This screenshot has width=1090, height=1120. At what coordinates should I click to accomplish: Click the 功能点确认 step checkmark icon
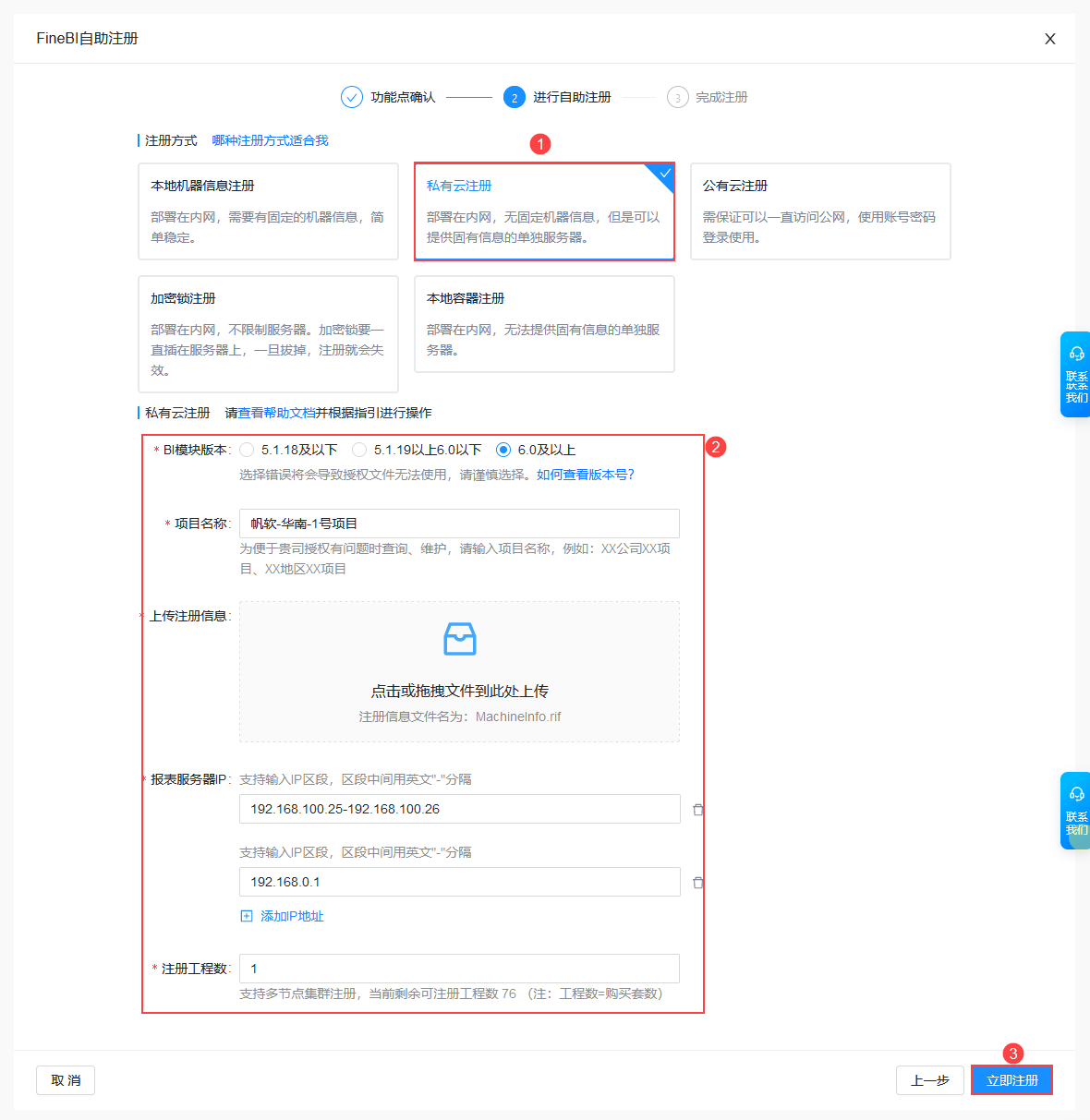pyautogui.click(x=352, y=97)
